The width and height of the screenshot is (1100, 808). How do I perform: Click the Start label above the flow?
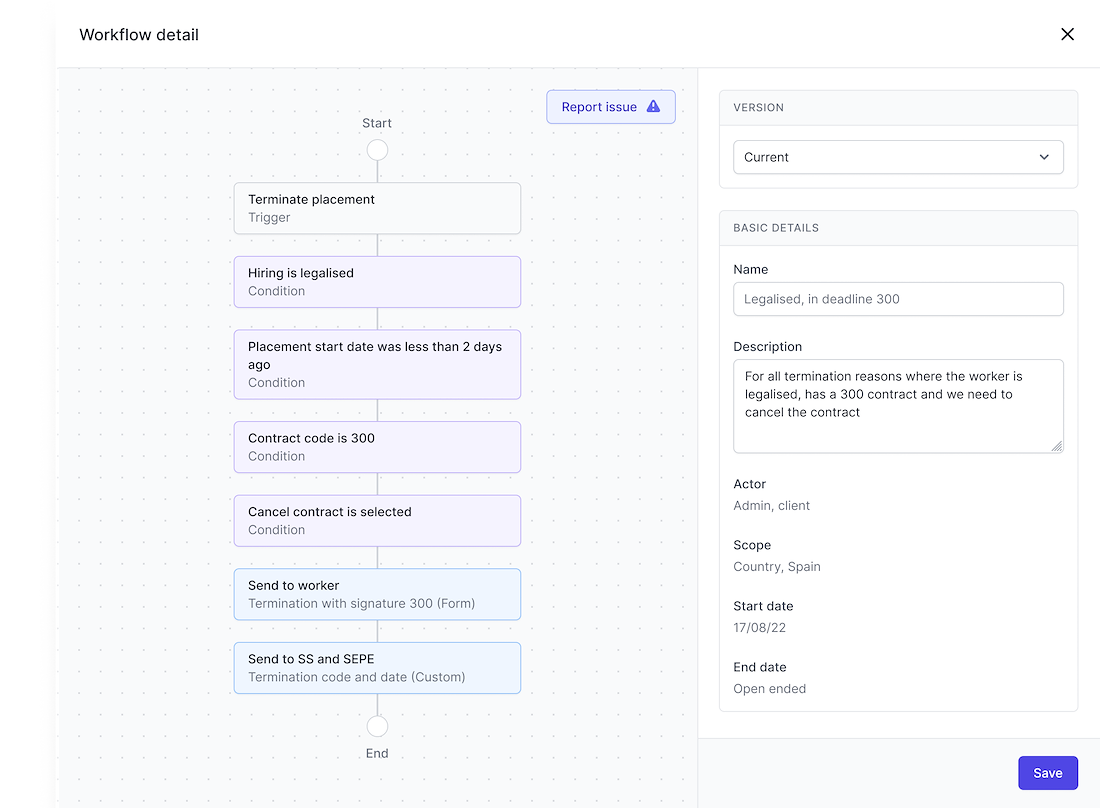(377, 123)
